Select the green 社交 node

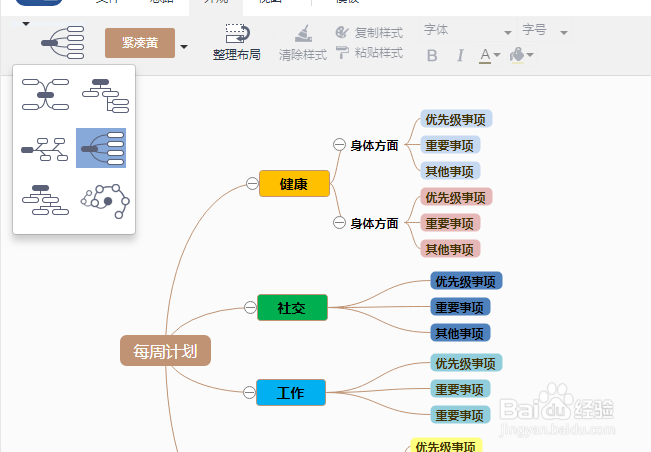(292, 308)
